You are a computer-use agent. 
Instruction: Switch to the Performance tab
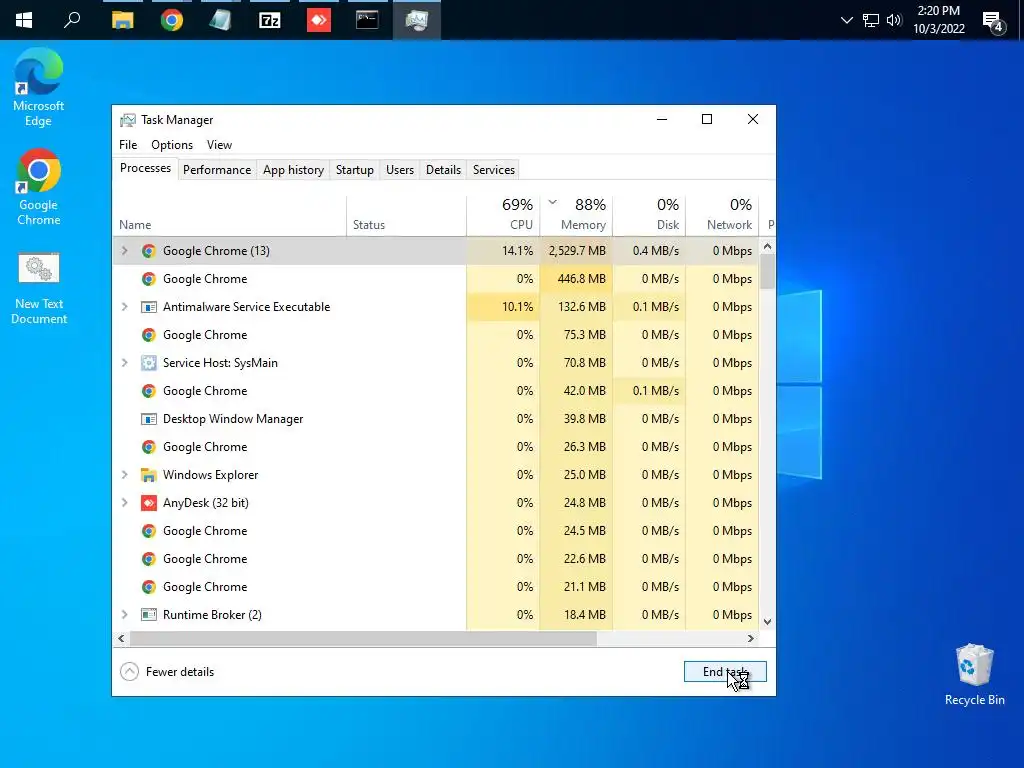coord(217,170)
